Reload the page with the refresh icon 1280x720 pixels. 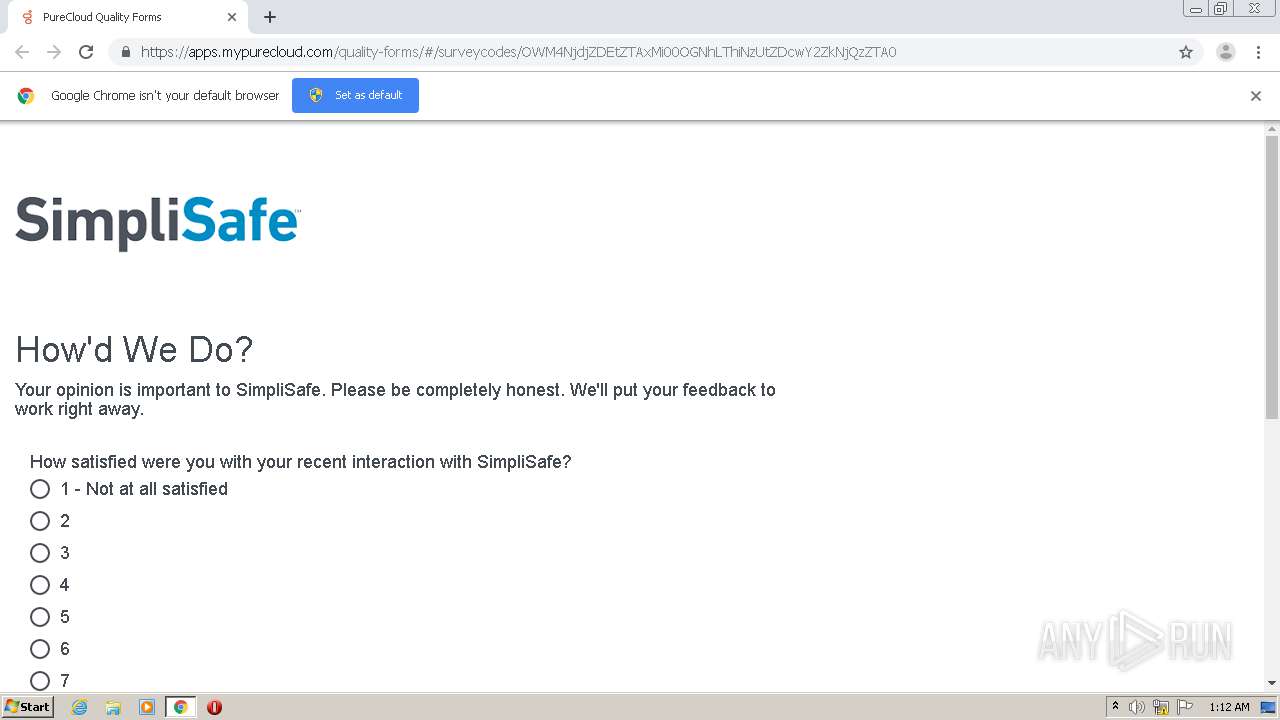point(86,52)
